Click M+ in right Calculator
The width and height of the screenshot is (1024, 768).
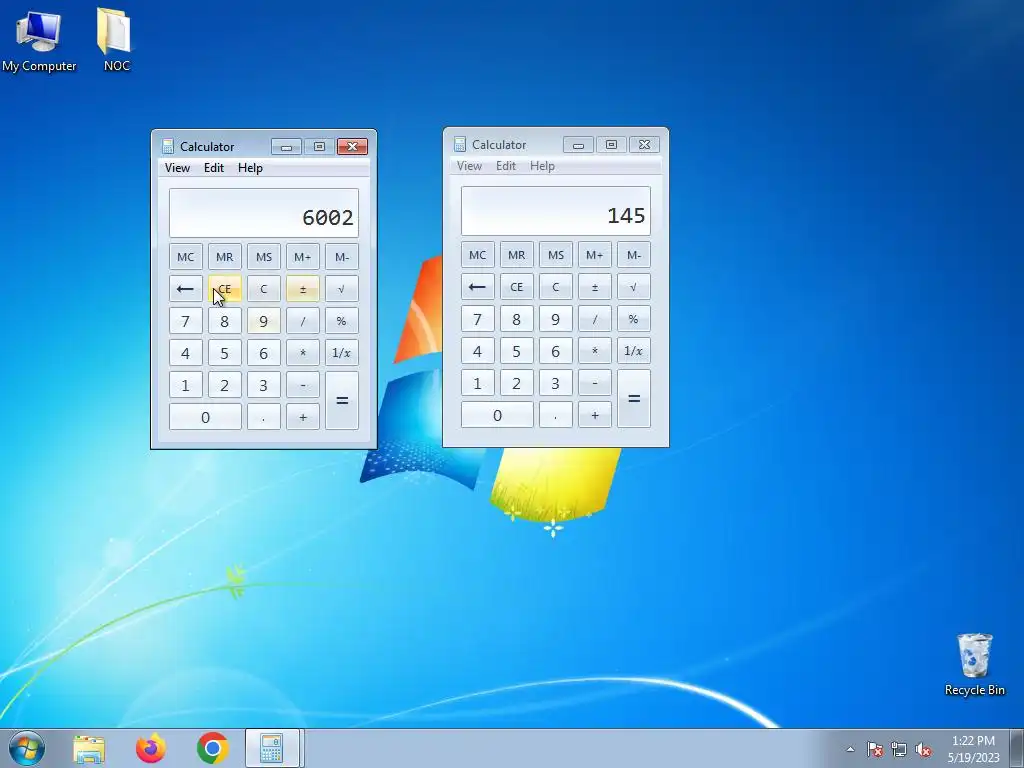594,255
